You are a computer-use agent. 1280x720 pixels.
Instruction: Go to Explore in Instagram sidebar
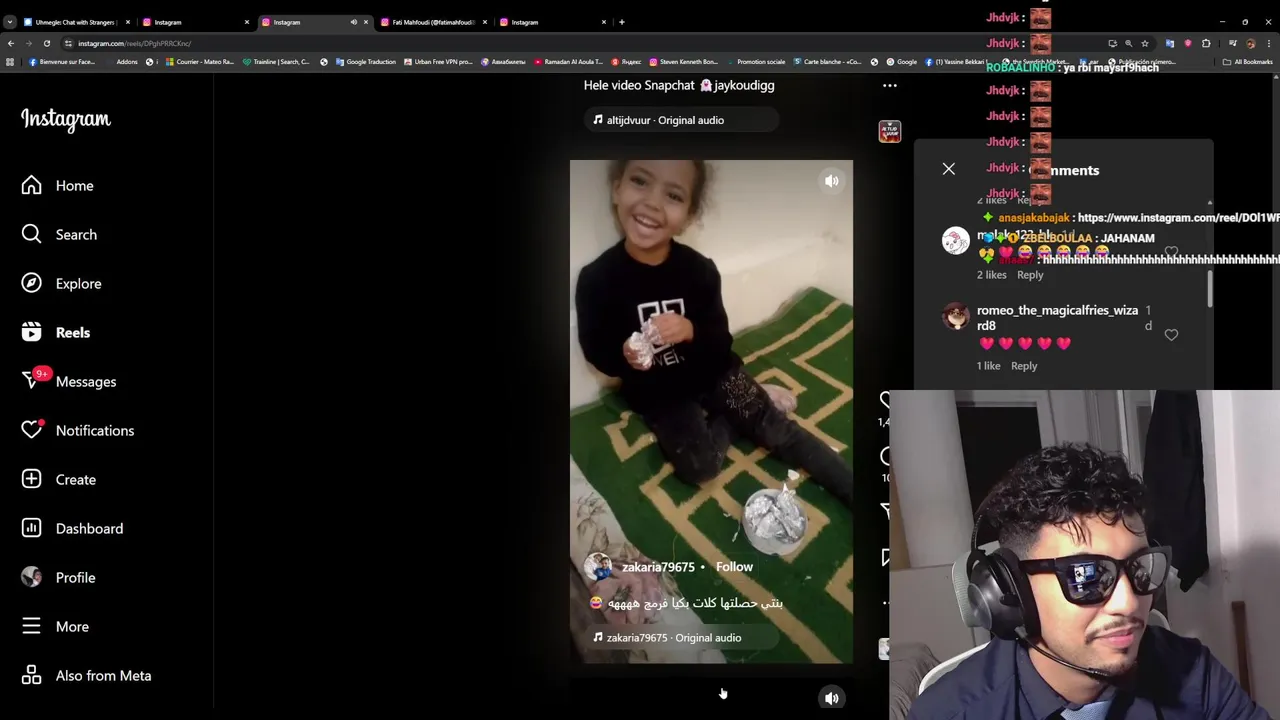click(62, 283)
